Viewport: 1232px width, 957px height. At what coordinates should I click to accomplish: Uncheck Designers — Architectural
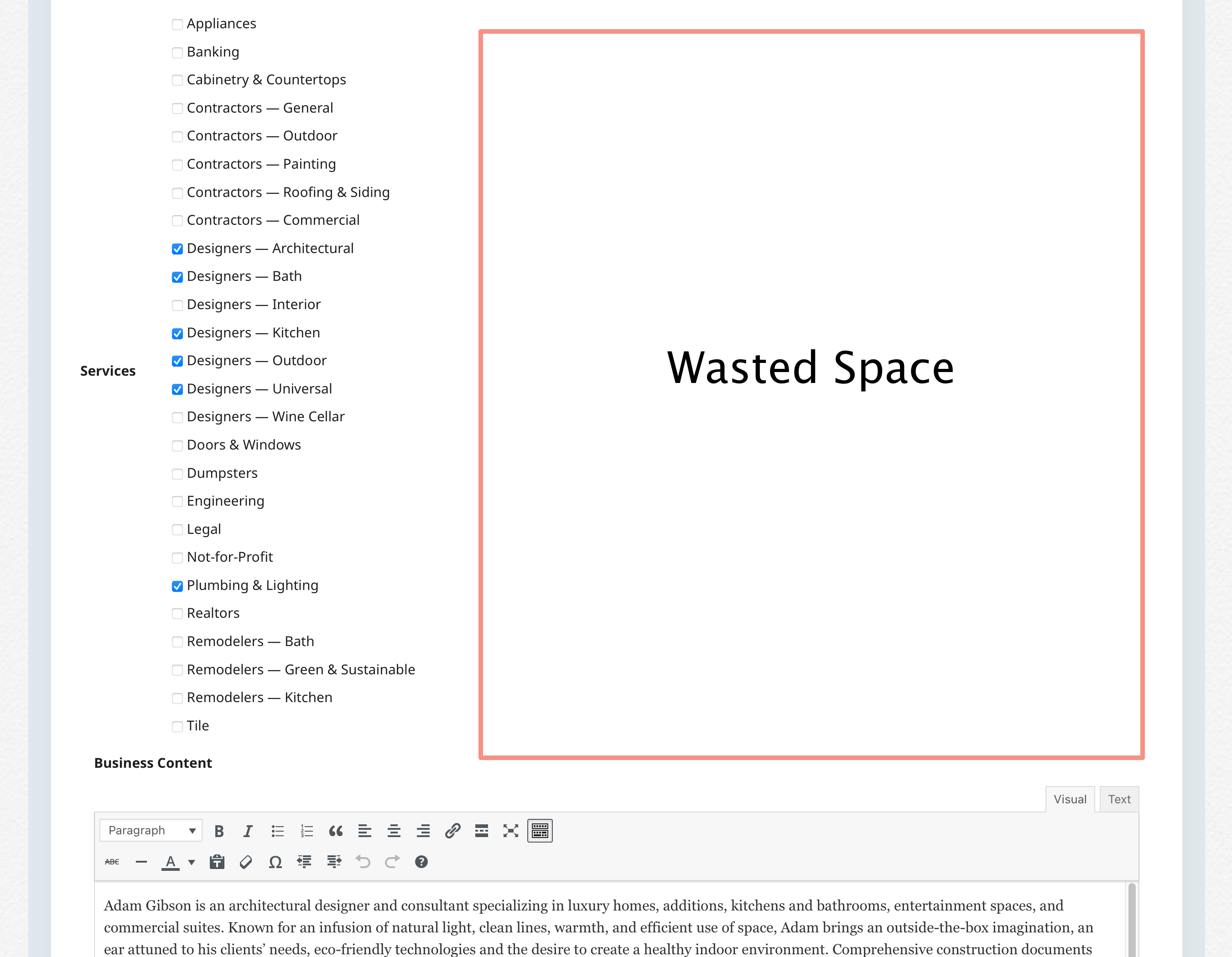(x=177, y=248)
